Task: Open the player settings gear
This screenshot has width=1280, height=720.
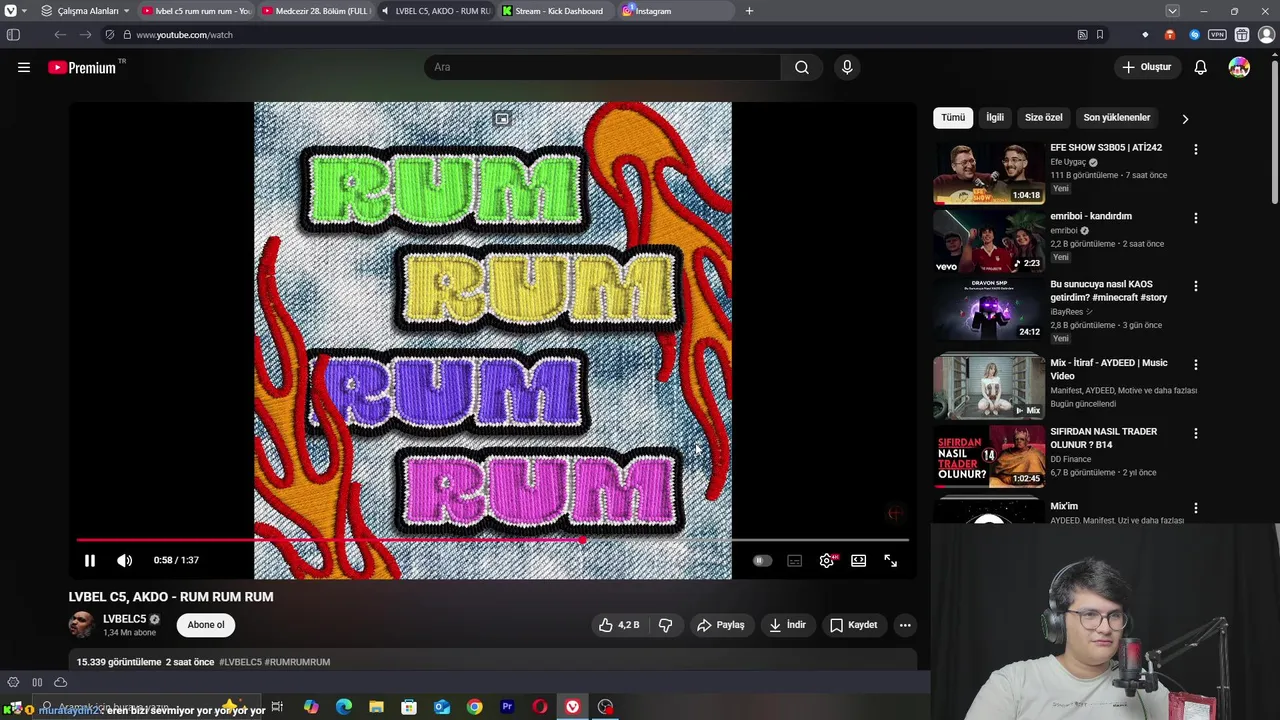Action: click(x=827, y=561)
